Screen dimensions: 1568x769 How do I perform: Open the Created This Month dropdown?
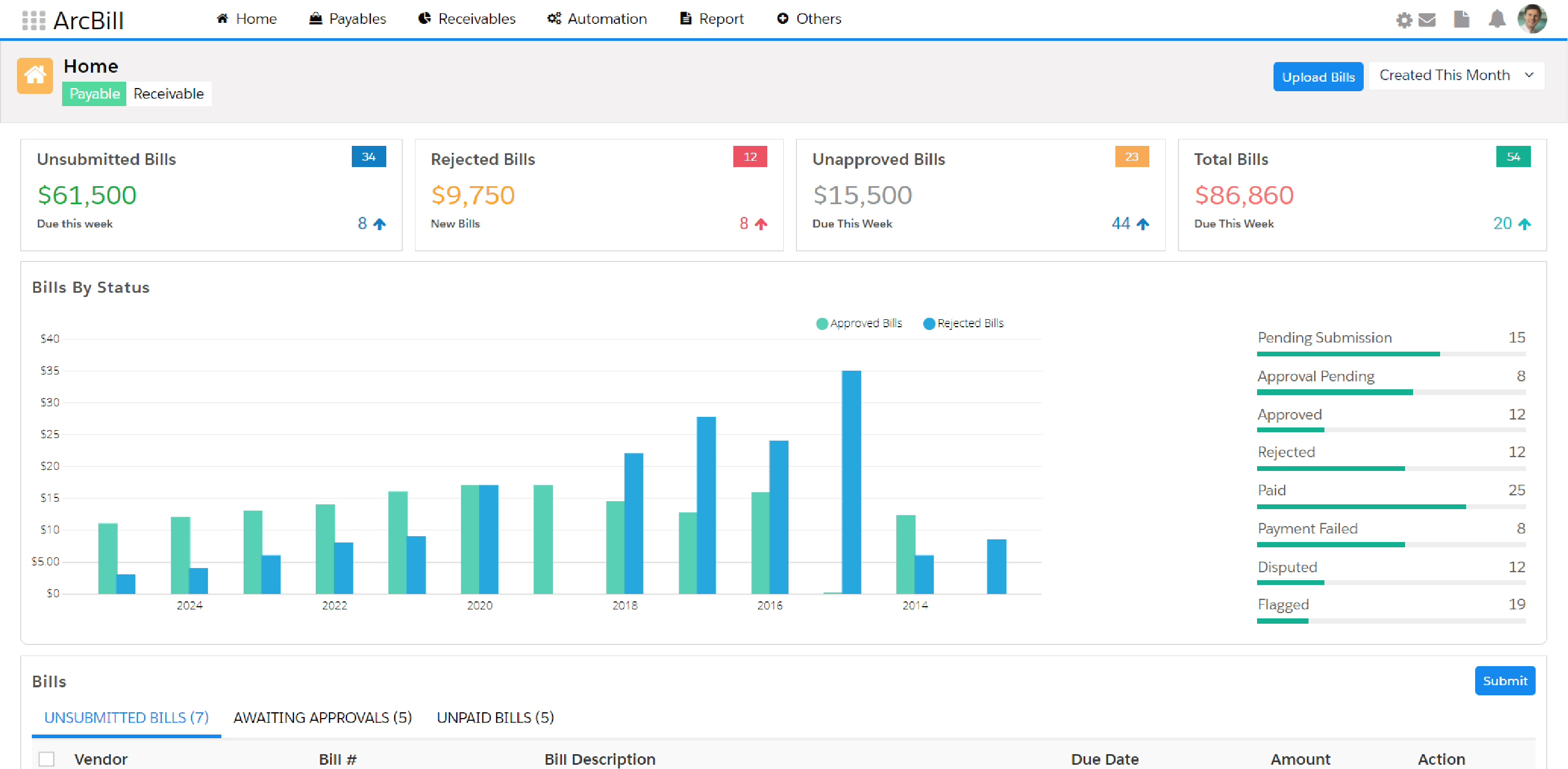point(1456,75)
